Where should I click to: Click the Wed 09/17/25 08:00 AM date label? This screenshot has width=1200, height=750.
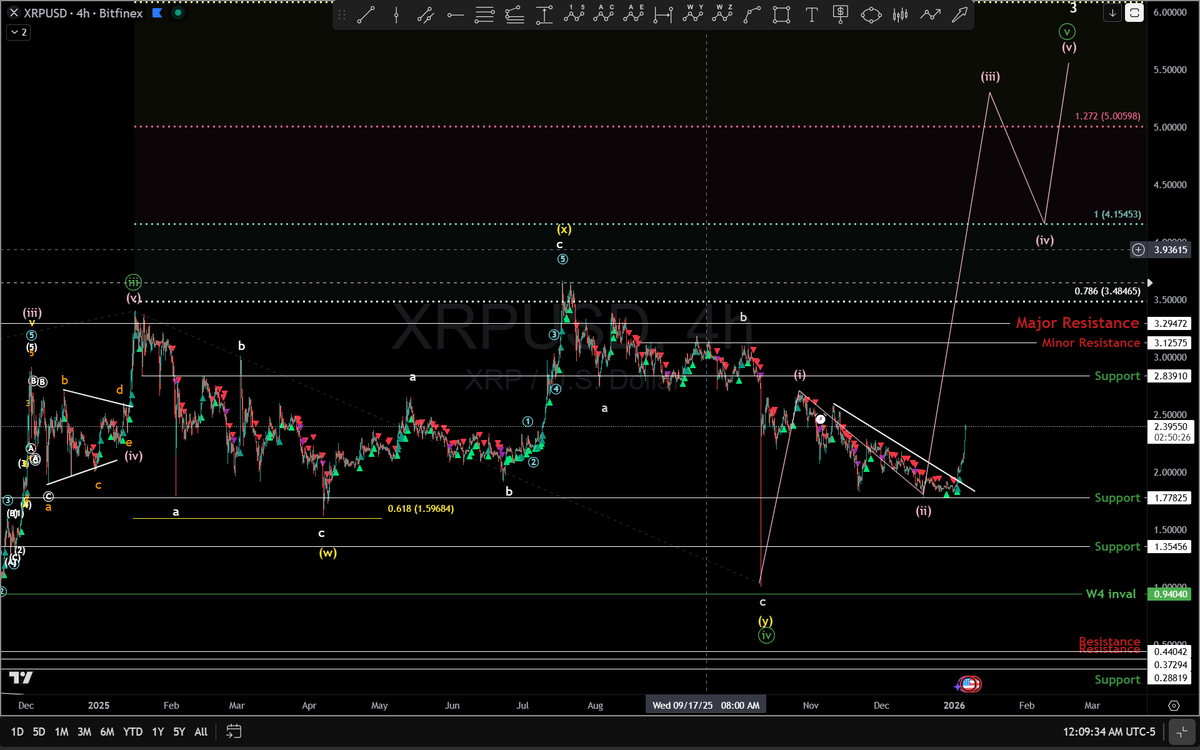(x=706, y=705)
